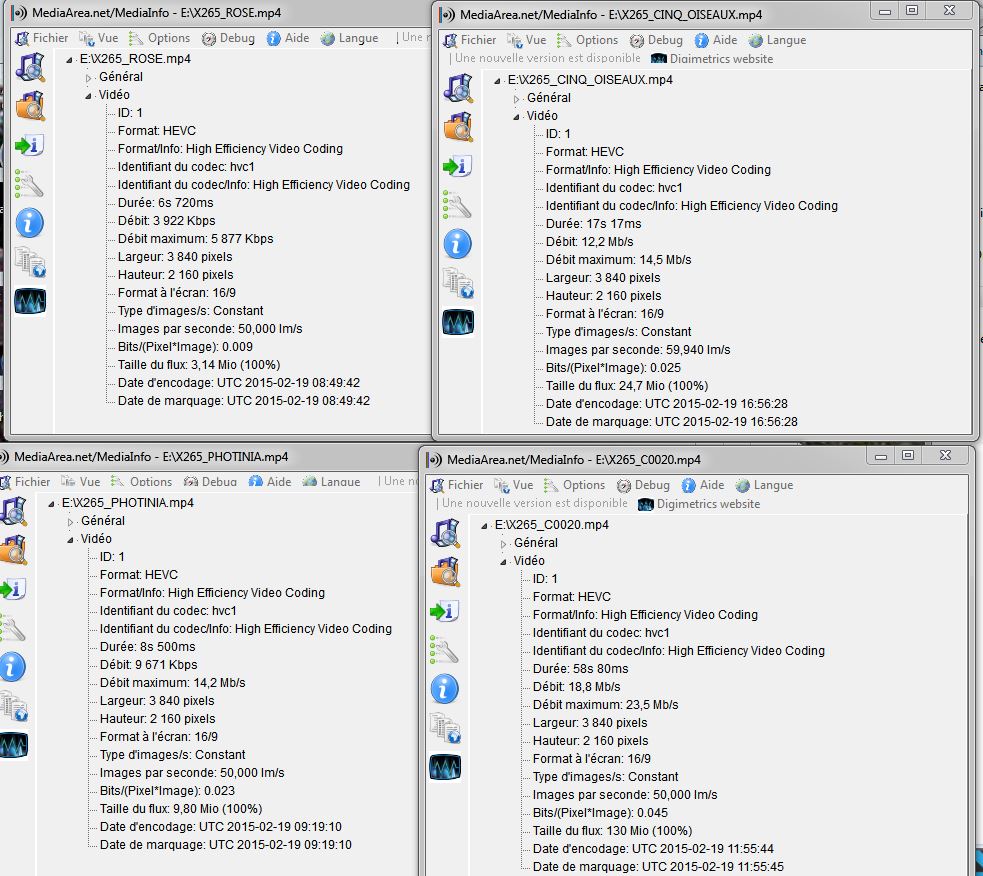Open Options menu in X265_C0020 window

(575, 485)
